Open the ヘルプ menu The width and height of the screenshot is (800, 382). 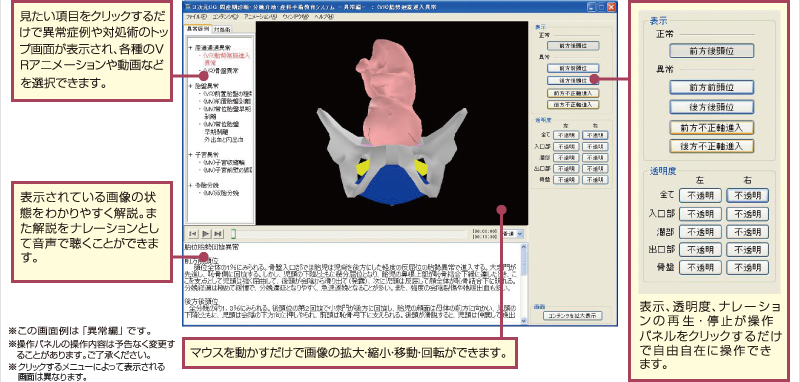323,16
